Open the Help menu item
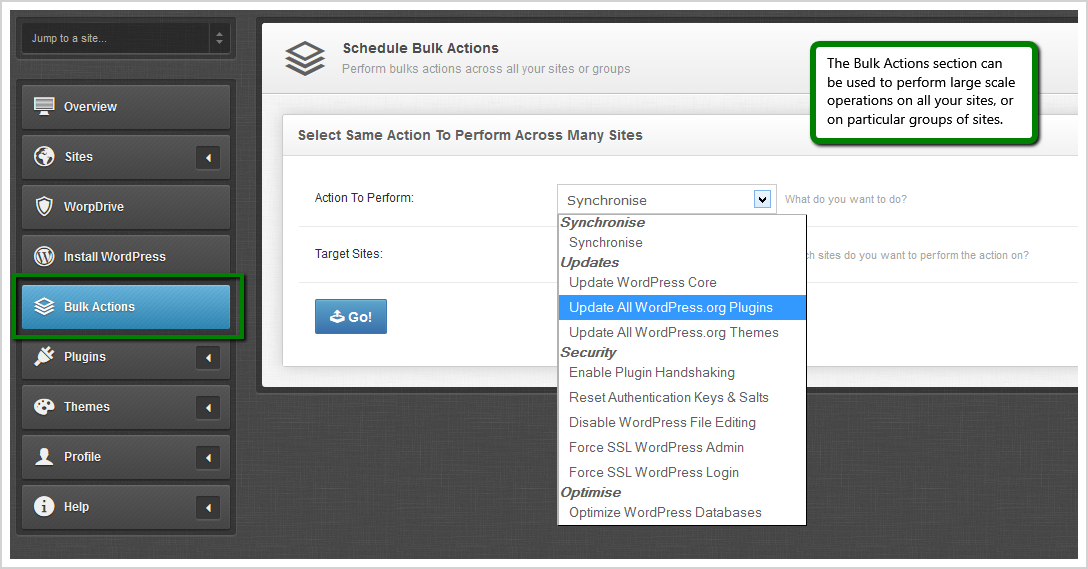1088x569 pixels. [126, 507]
